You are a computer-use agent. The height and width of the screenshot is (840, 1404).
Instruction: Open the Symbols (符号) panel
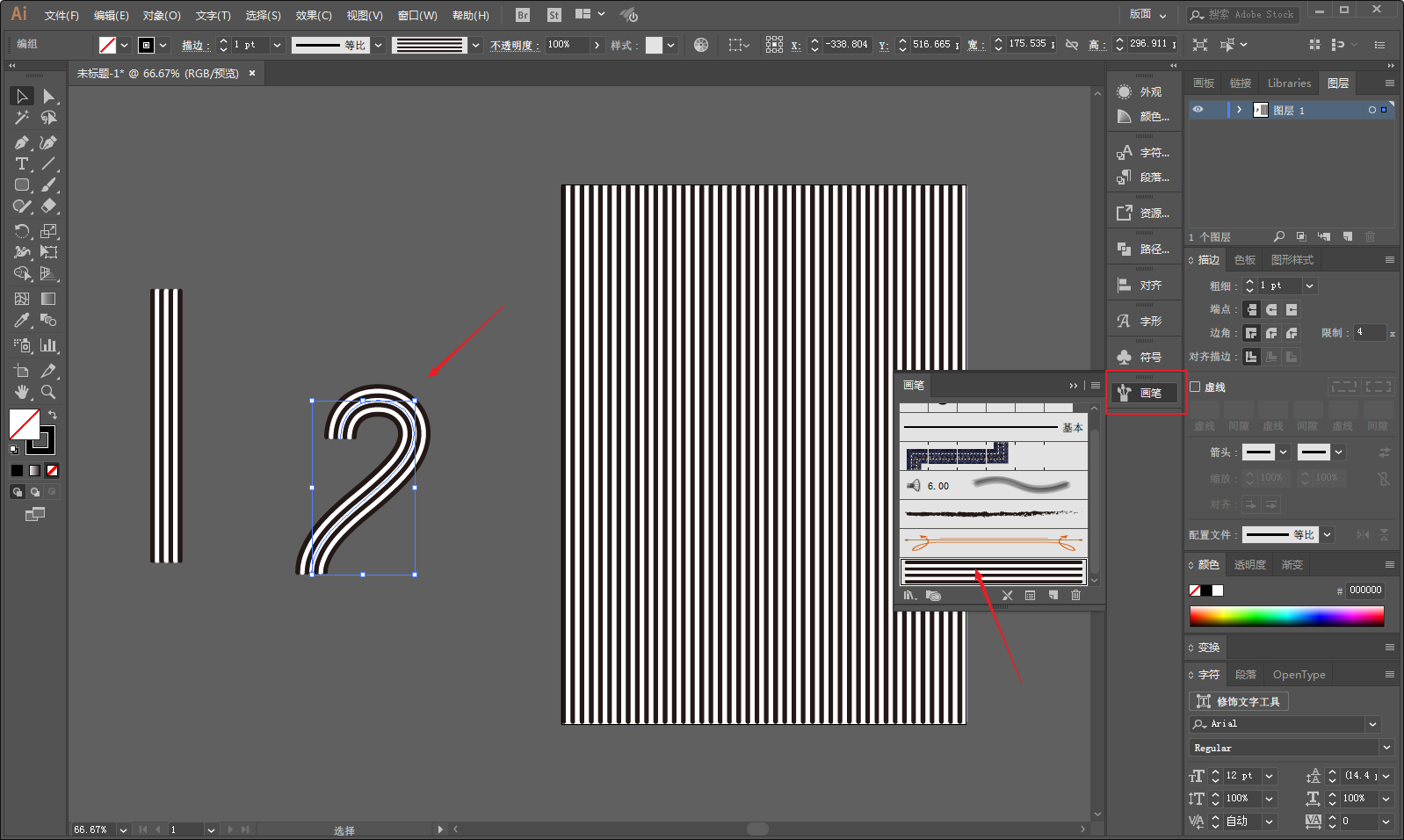point(1142,358)
